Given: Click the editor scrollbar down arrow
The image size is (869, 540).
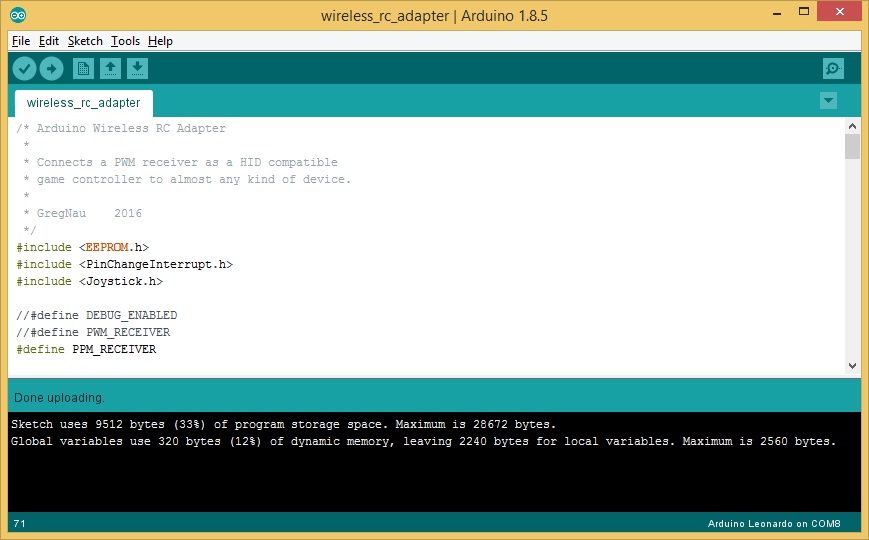Looking at the screenshot, I should 852,366.
